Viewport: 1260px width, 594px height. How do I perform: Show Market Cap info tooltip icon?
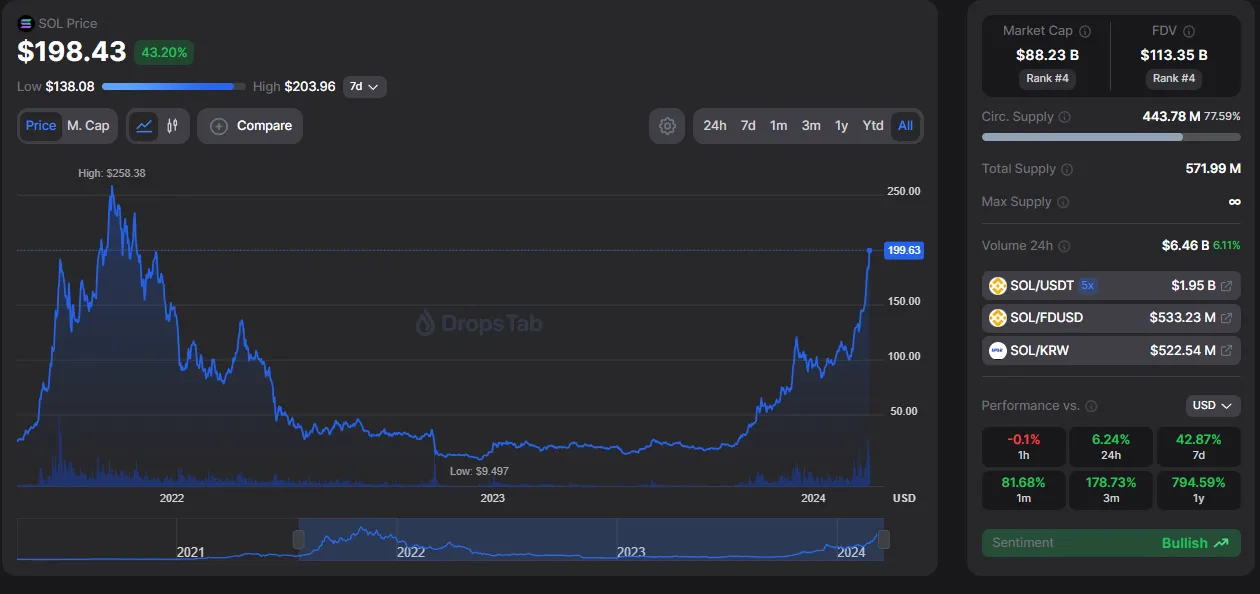(1085, 31)
